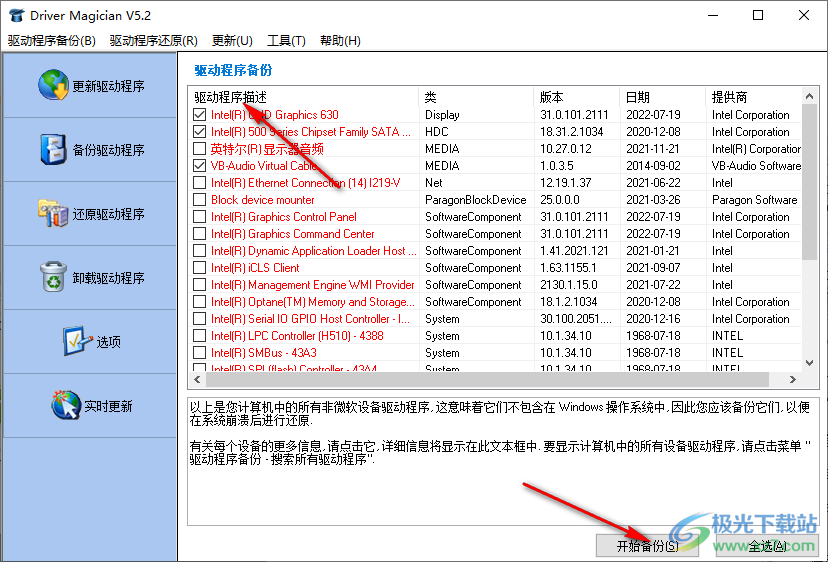Open the 驱动程序备份(B) menu

[52, 41]
